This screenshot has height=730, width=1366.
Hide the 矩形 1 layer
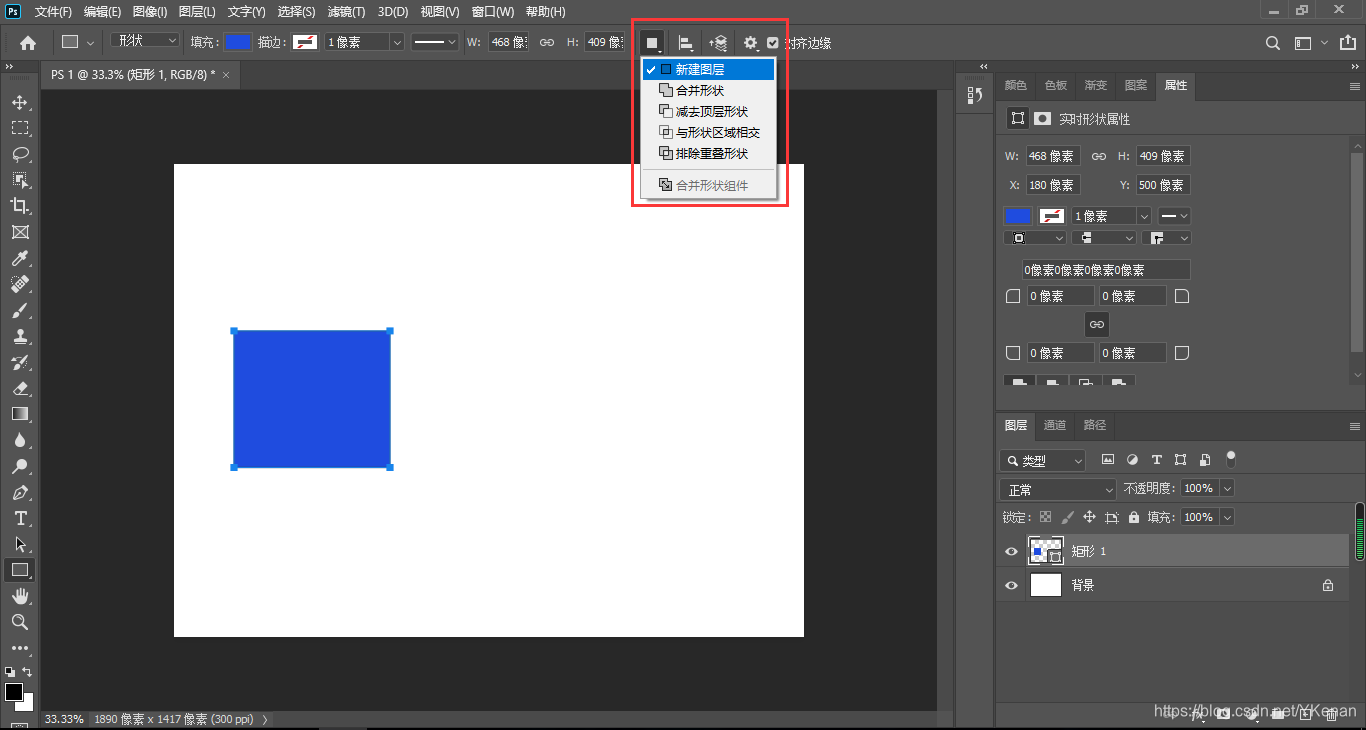pos(1011,551)
